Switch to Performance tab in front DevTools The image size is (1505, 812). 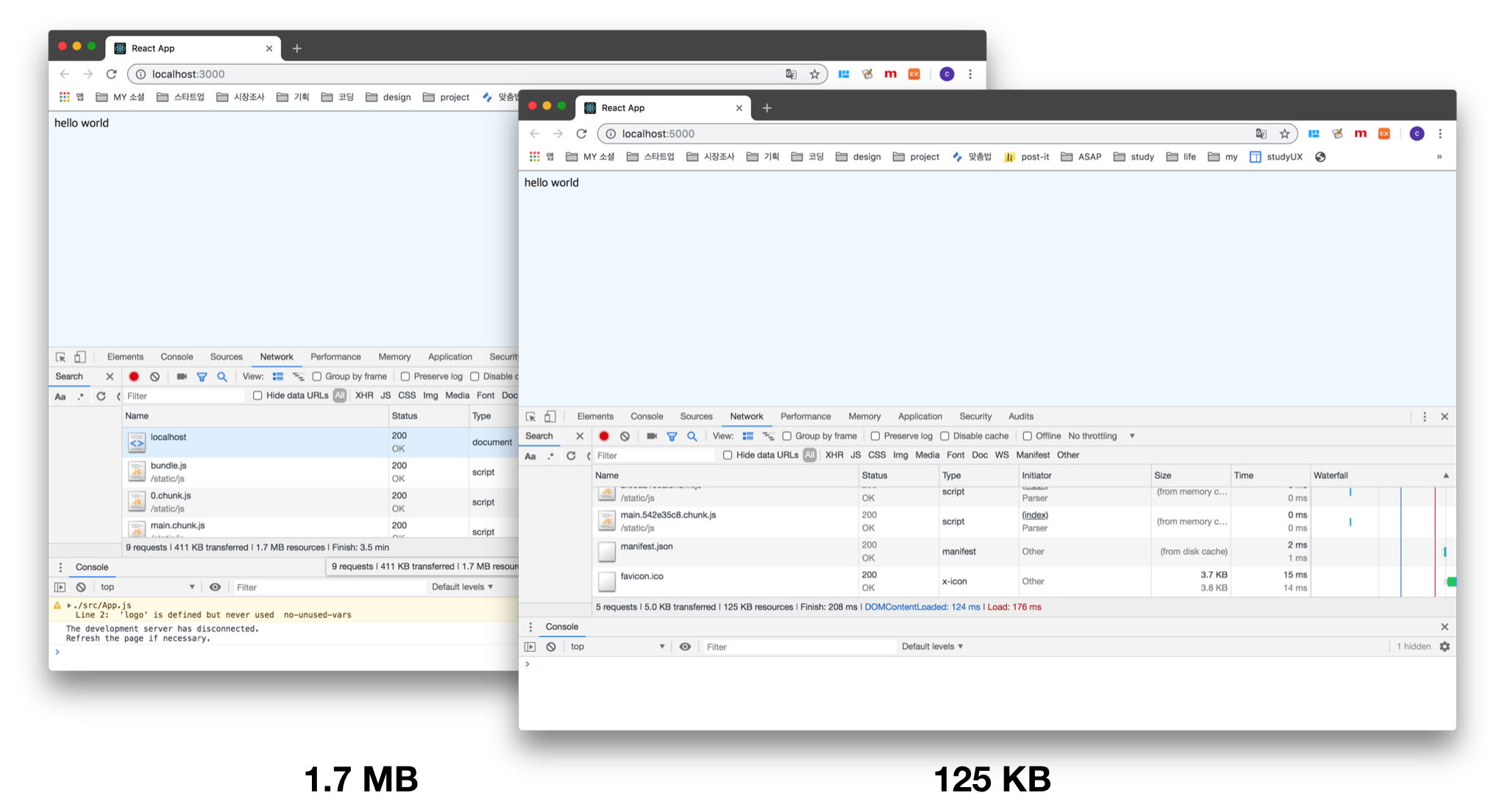[x=805, y=416]
